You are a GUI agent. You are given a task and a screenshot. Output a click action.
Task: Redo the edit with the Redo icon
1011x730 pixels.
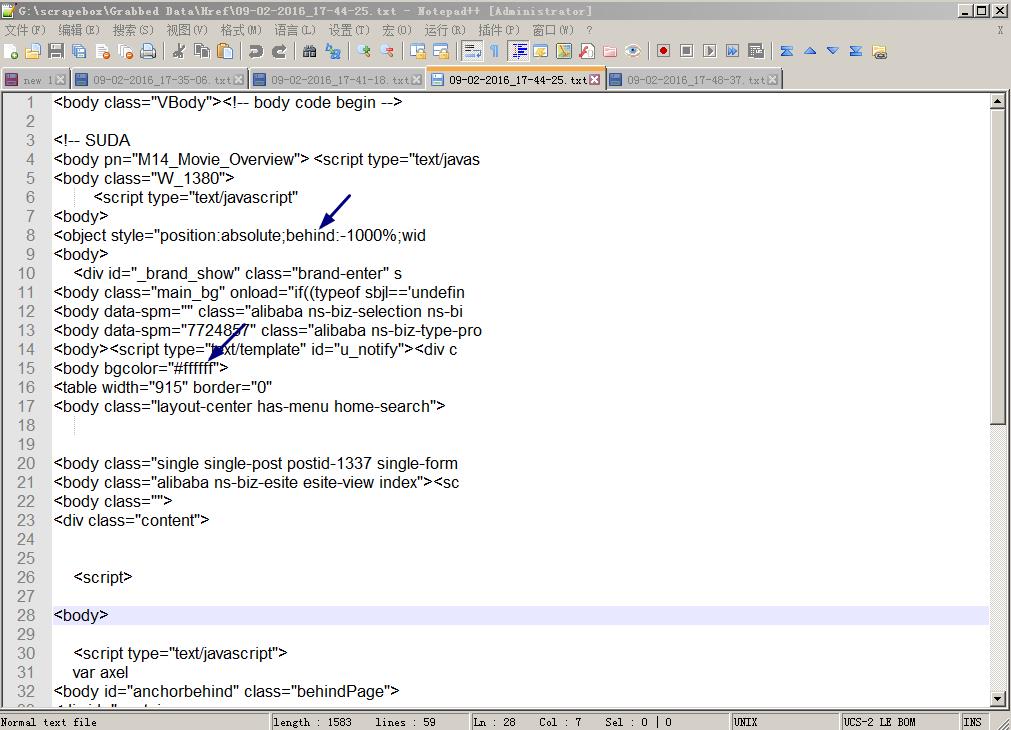(x=279, y=52)
